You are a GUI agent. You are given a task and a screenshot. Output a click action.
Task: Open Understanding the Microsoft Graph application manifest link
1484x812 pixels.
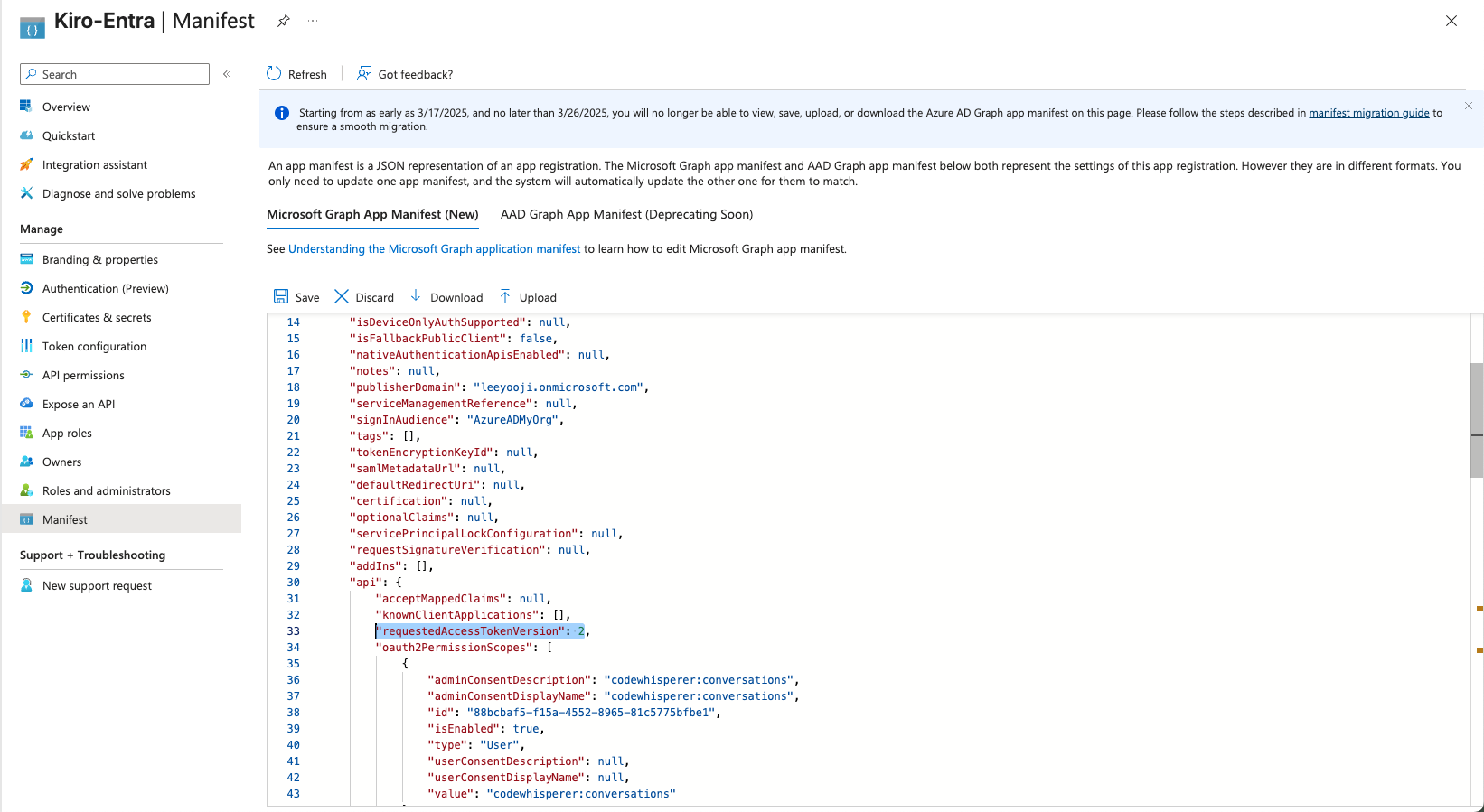click(434, 248)
